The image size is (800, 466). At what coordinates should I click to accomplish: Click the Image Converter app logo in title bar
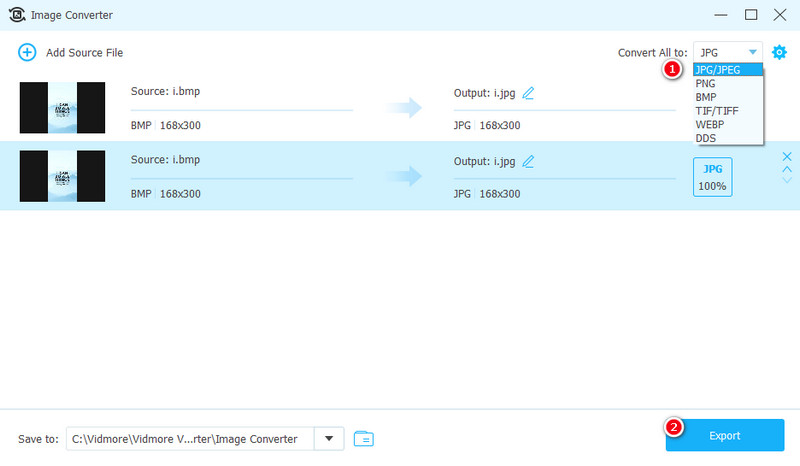point(17,15)
